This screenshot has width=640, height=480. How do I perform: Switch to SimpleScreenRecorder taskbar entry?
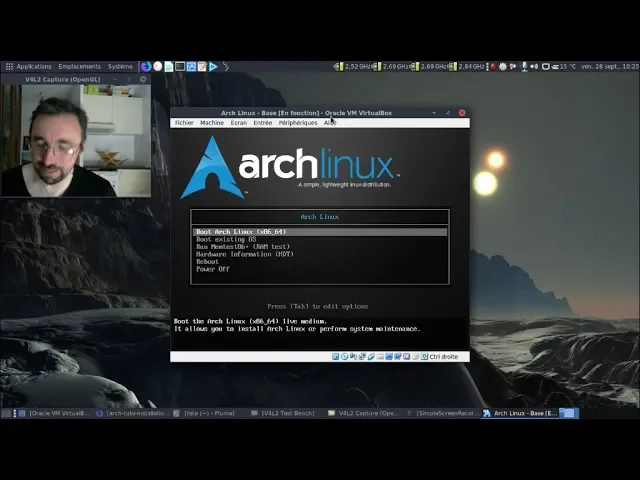442,413
